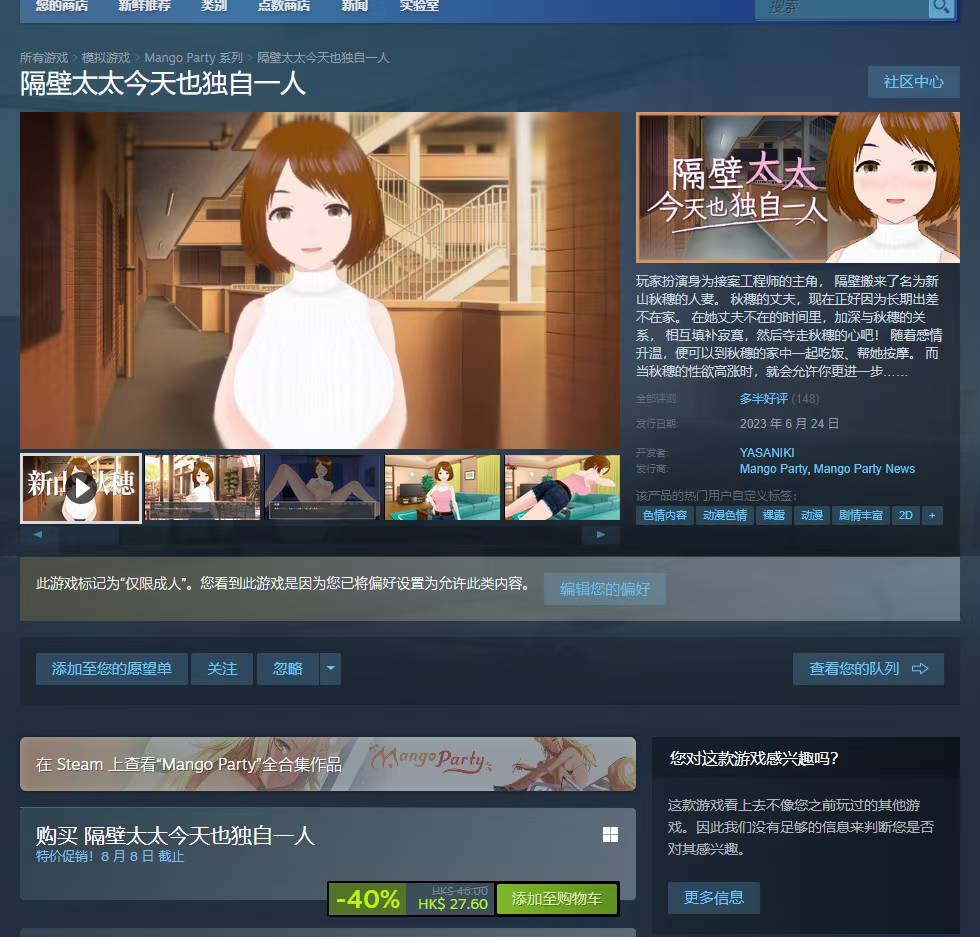Open the 实验室 labs tab
Image resolution: width=980 pixels, height=937 pixels.
click(419, 6)
